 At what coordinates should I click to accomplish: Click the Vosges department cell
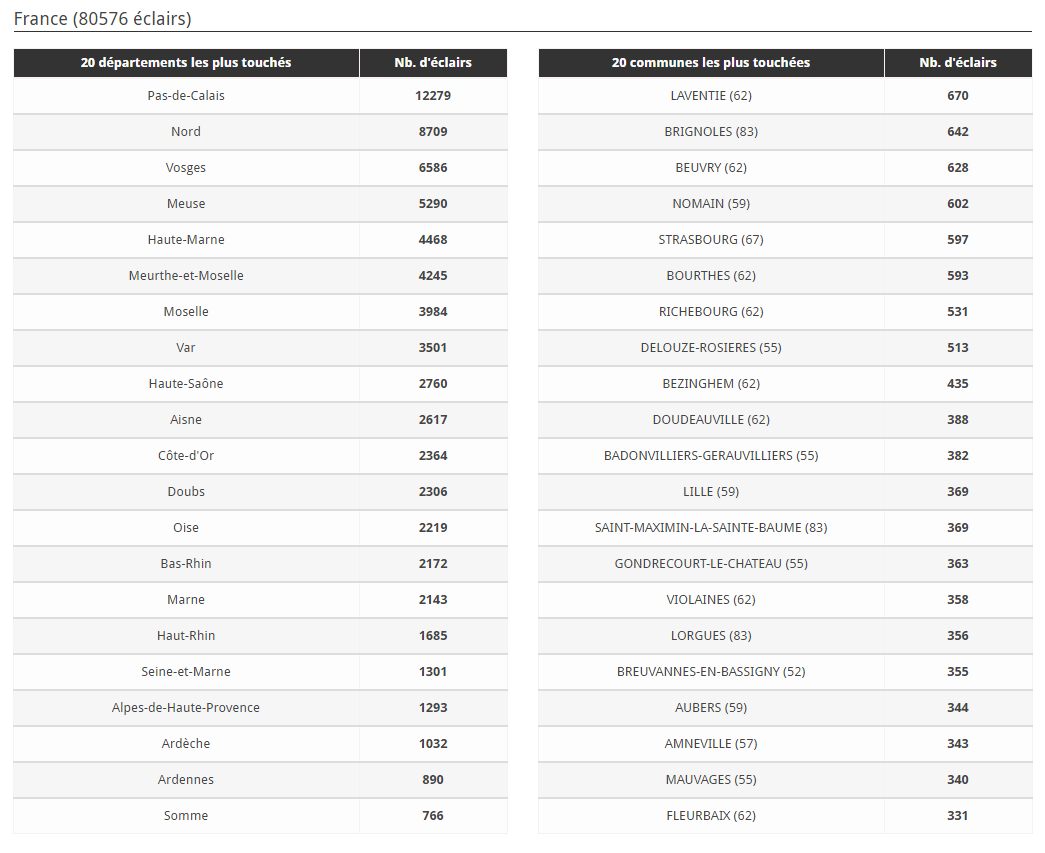point(186,167)
